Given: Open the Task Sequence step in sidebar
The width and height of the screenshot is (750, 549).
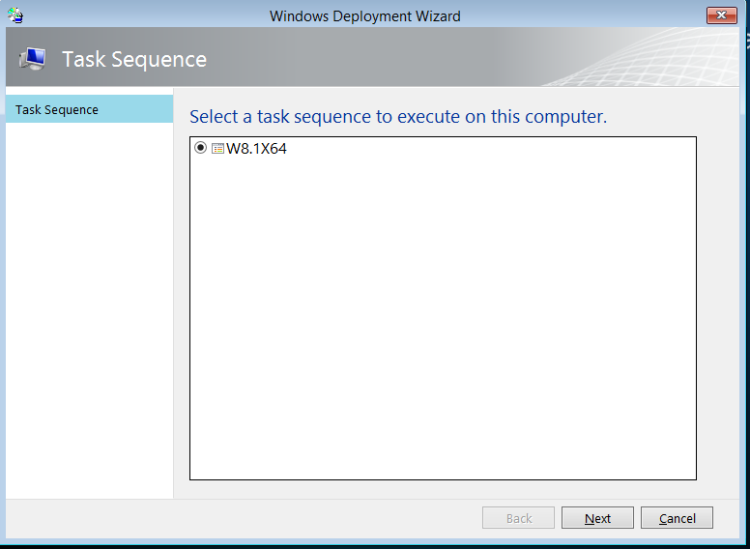Looking at the screenshot, I should tap(57, 110).
